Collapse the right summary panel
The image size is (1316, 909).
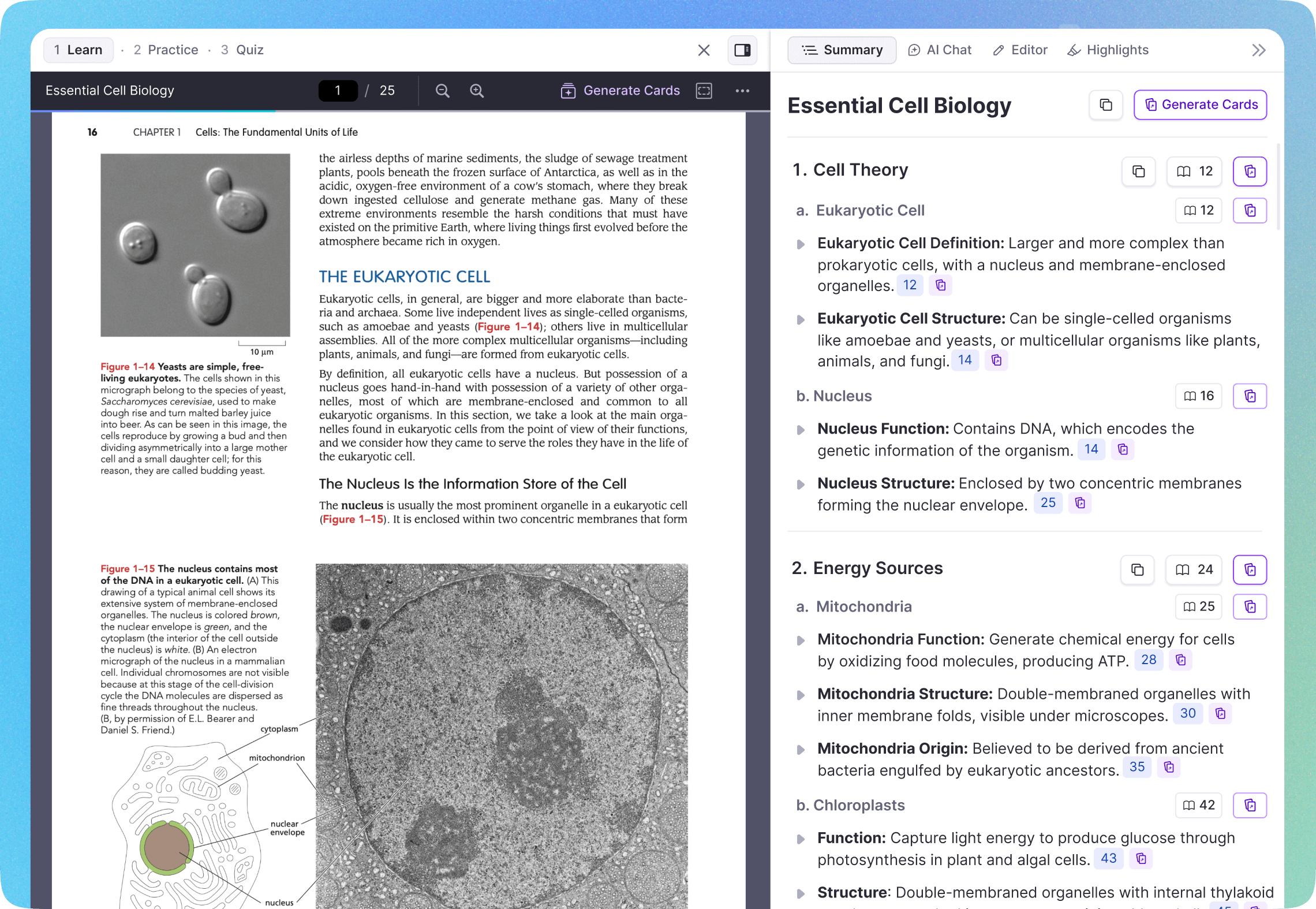(x=1258, y=50)
